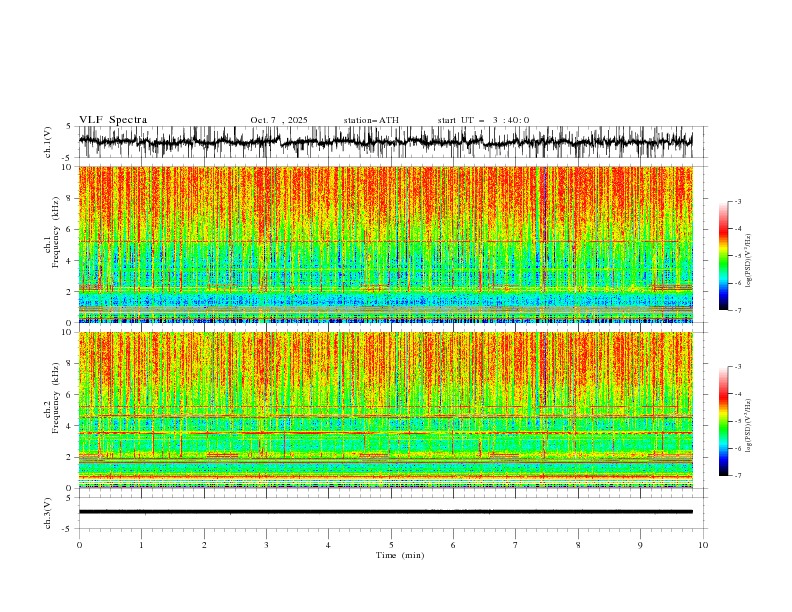This screenshot has height=612, width=792.
Task: Click the ch.2 spectrogram panel
Action: coord(386,410)
